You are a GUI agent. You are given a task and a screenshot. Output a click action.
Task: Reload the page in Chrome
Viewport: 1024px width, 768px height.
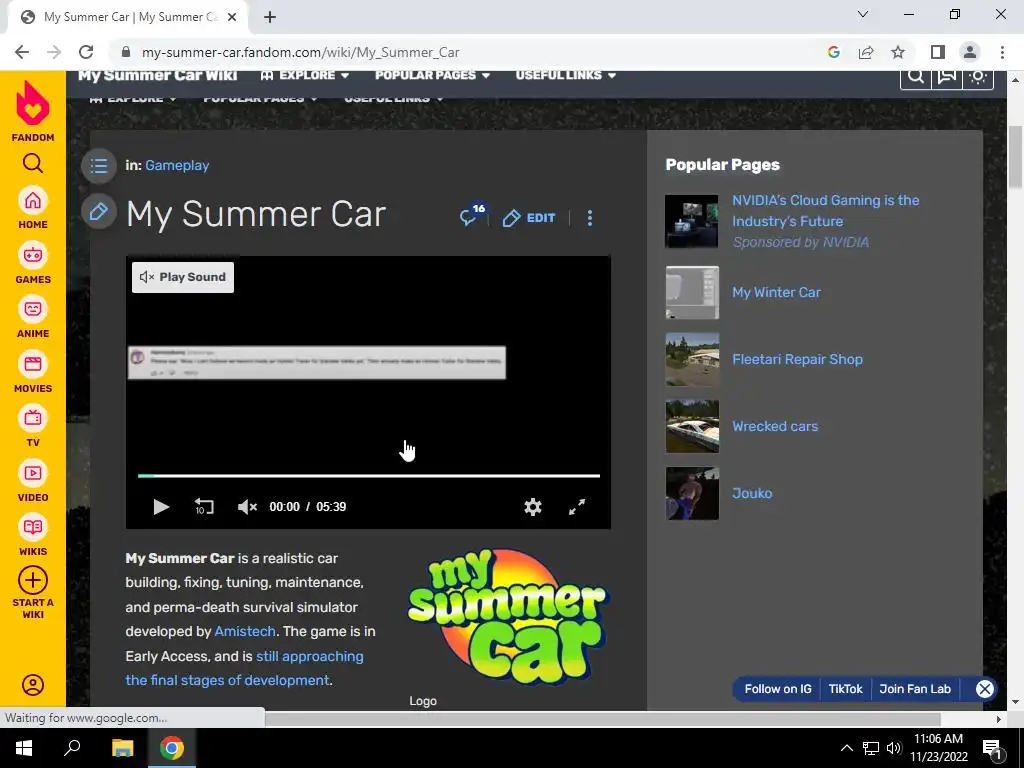pyautogui.click(x=86, y=52)
